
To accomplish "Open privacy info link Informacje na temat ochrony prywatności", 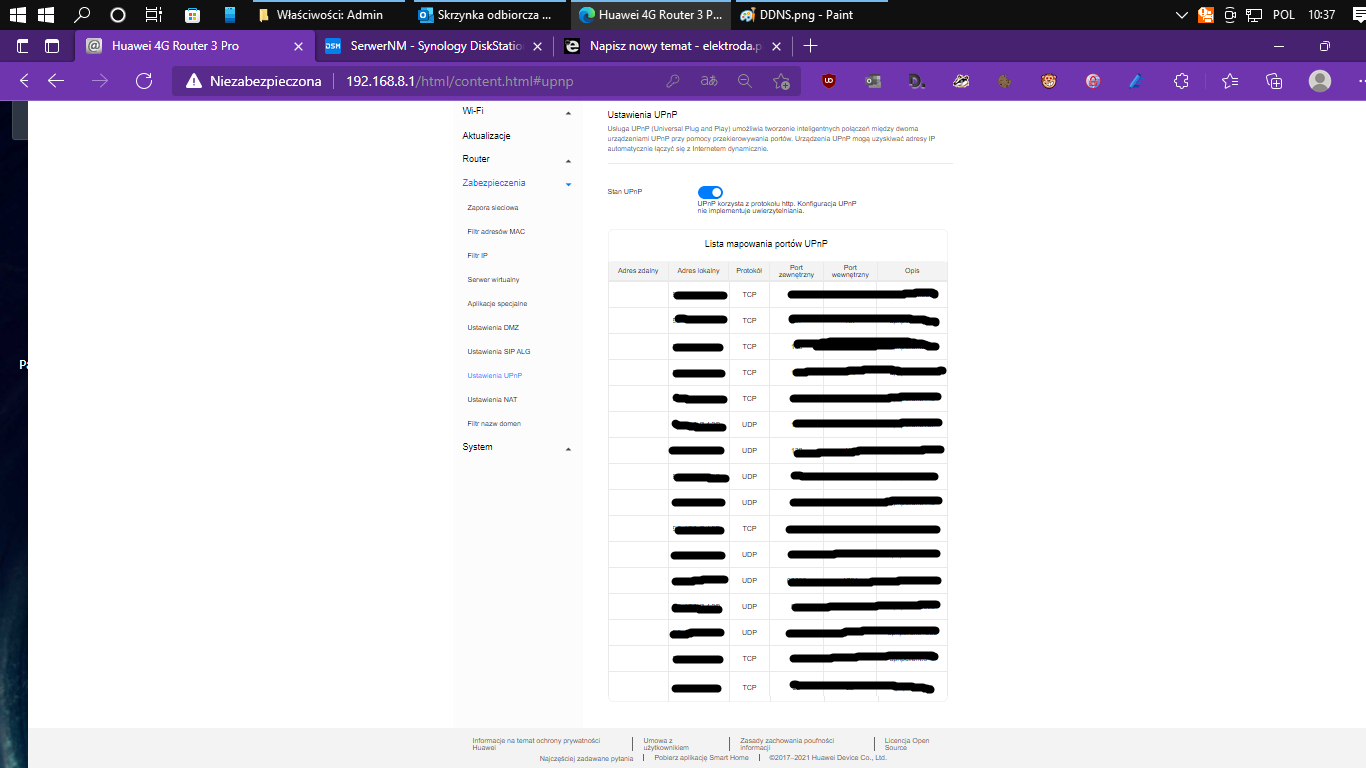I will (x=536, y=743).
